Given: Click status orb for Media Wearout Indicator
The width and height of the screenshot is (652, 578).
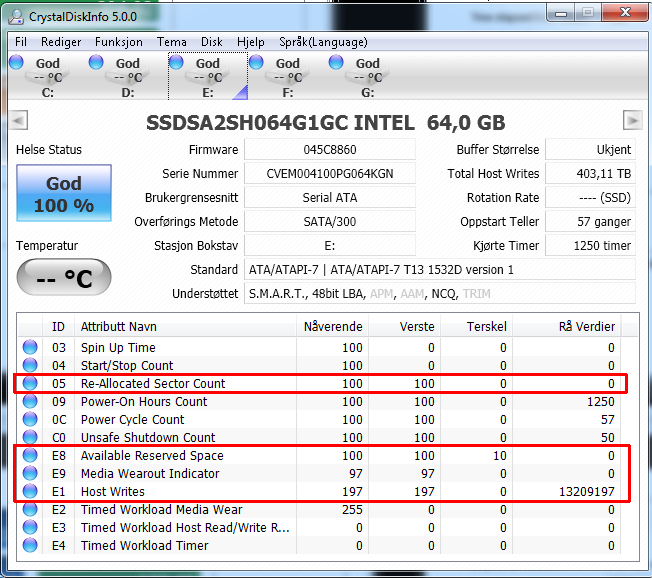Looking at the screenshot, I should tap(30, 473).
